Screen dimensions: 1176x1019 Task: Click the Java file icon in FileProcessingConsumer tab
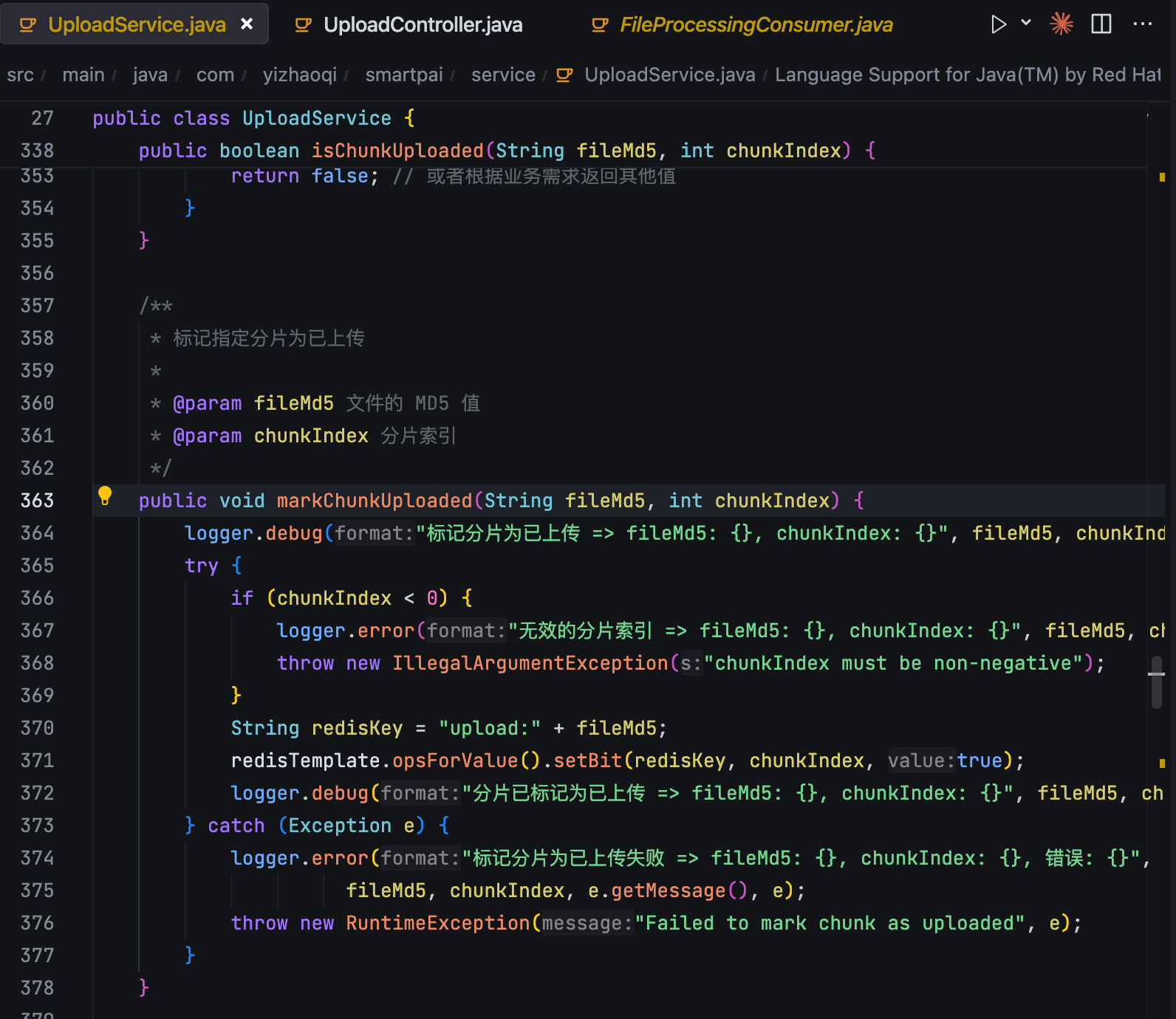(600, 25)
